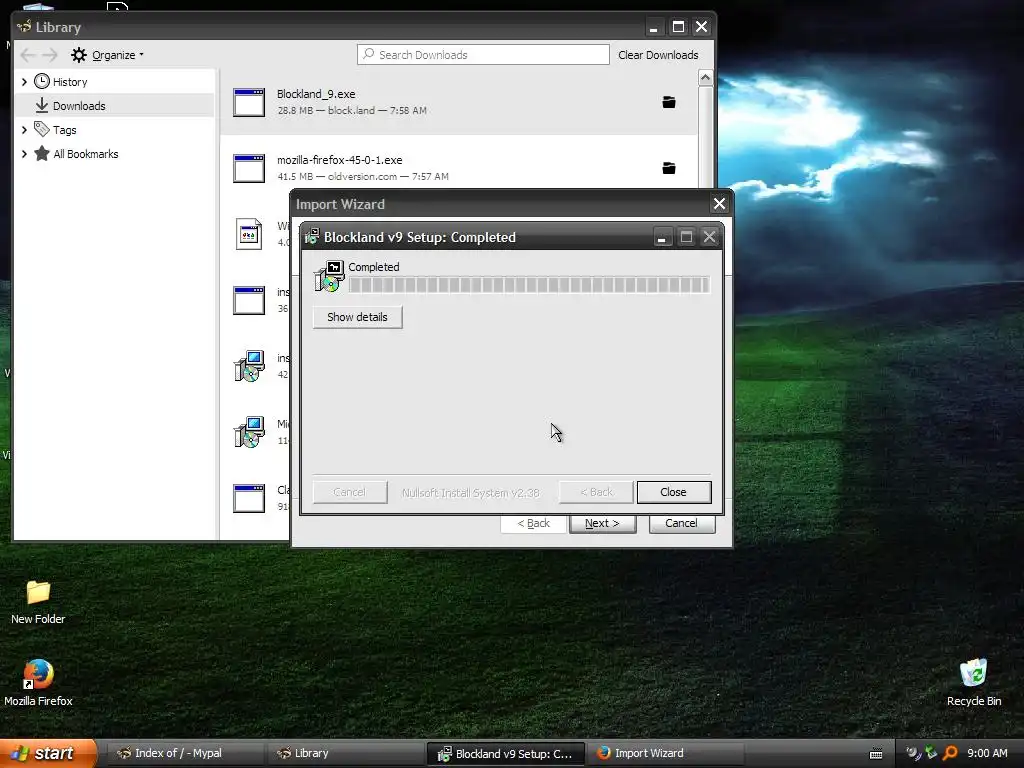Switch to Blockland v9 Setup taskbar item
Viewport: 1024px width, 768px height.
[x=505, y=754]
